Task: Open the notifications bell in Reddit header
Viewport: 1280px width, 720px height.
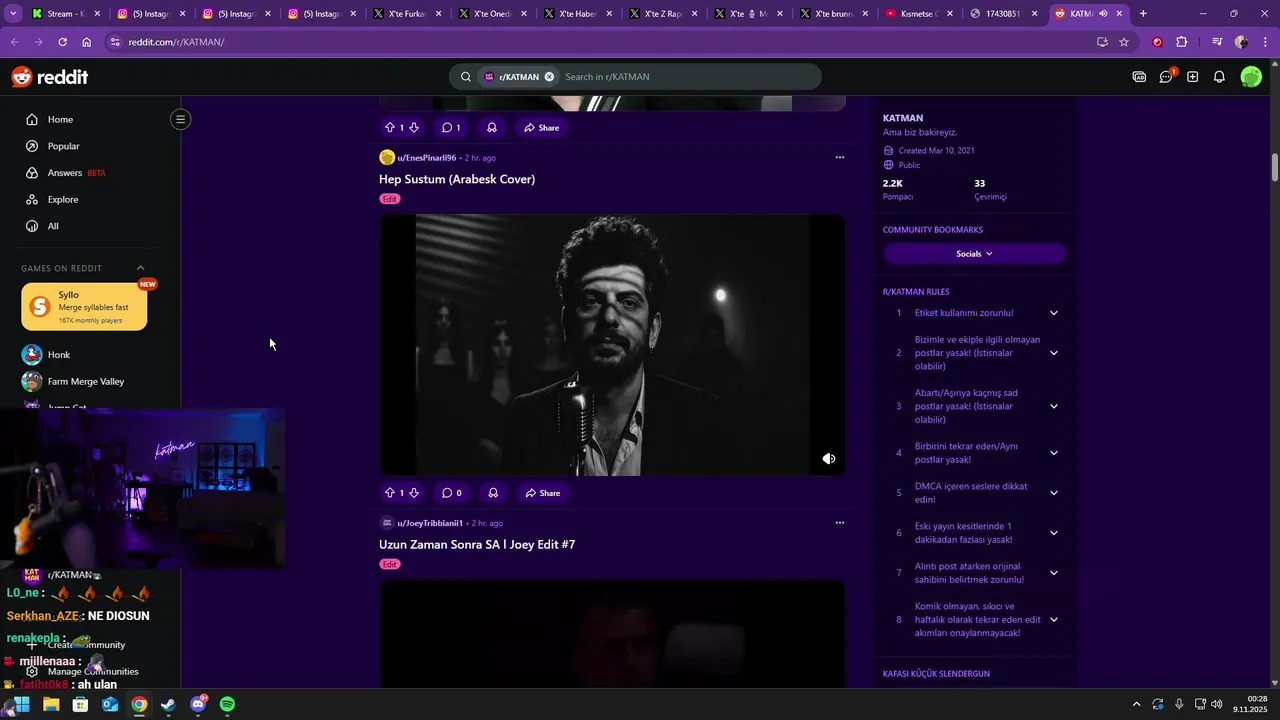Action: coord(1219,77)
